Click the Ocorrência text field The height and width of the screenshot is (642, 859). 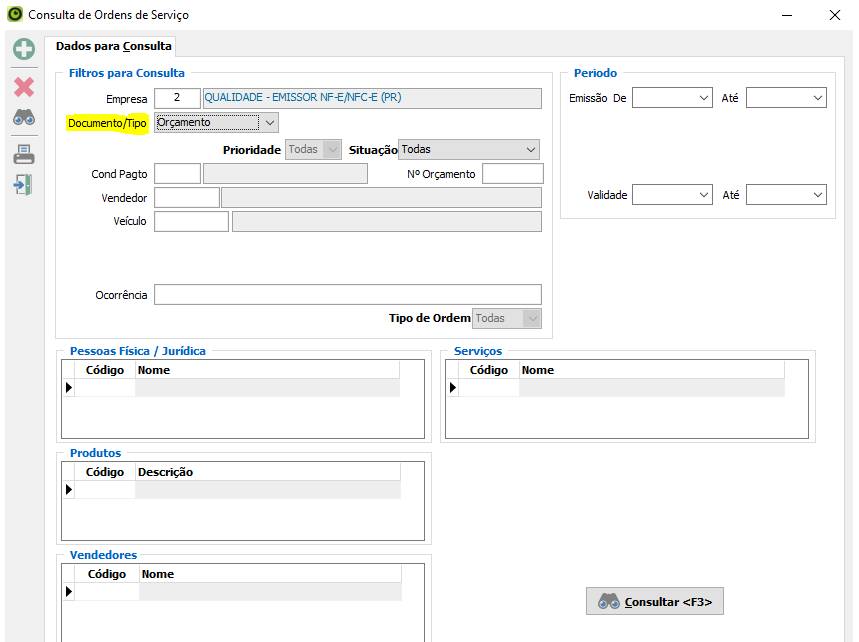[x=347, y=294]
